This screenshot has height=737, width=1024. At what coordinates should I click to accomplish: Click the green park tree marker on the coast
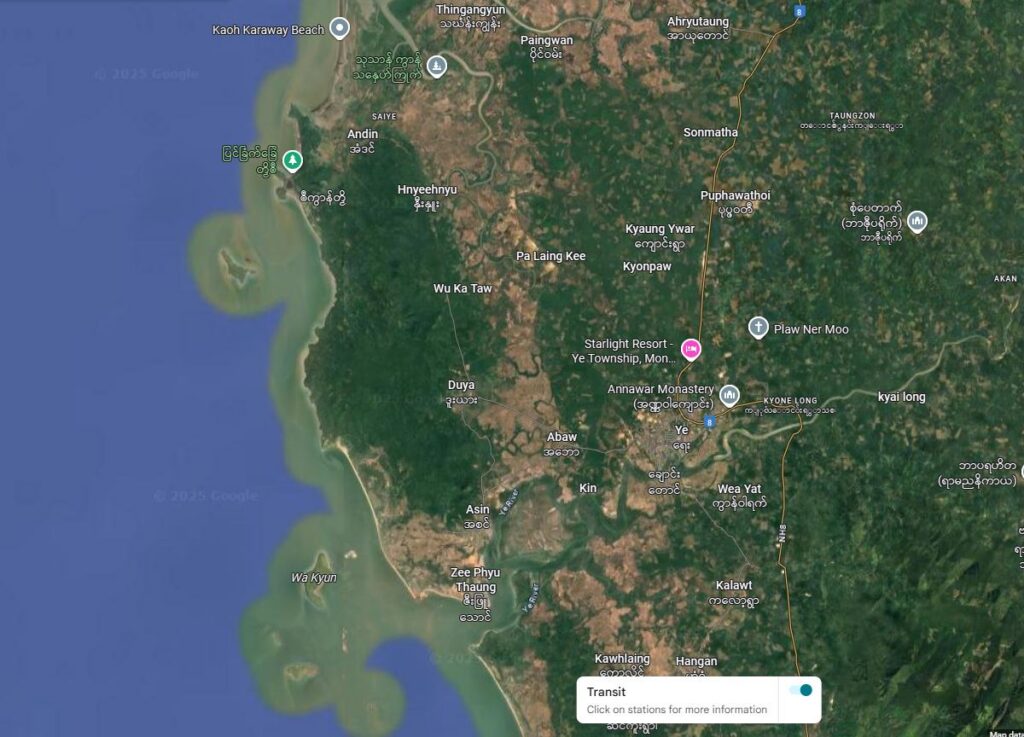pyautogui.click(x=292, y=160)
